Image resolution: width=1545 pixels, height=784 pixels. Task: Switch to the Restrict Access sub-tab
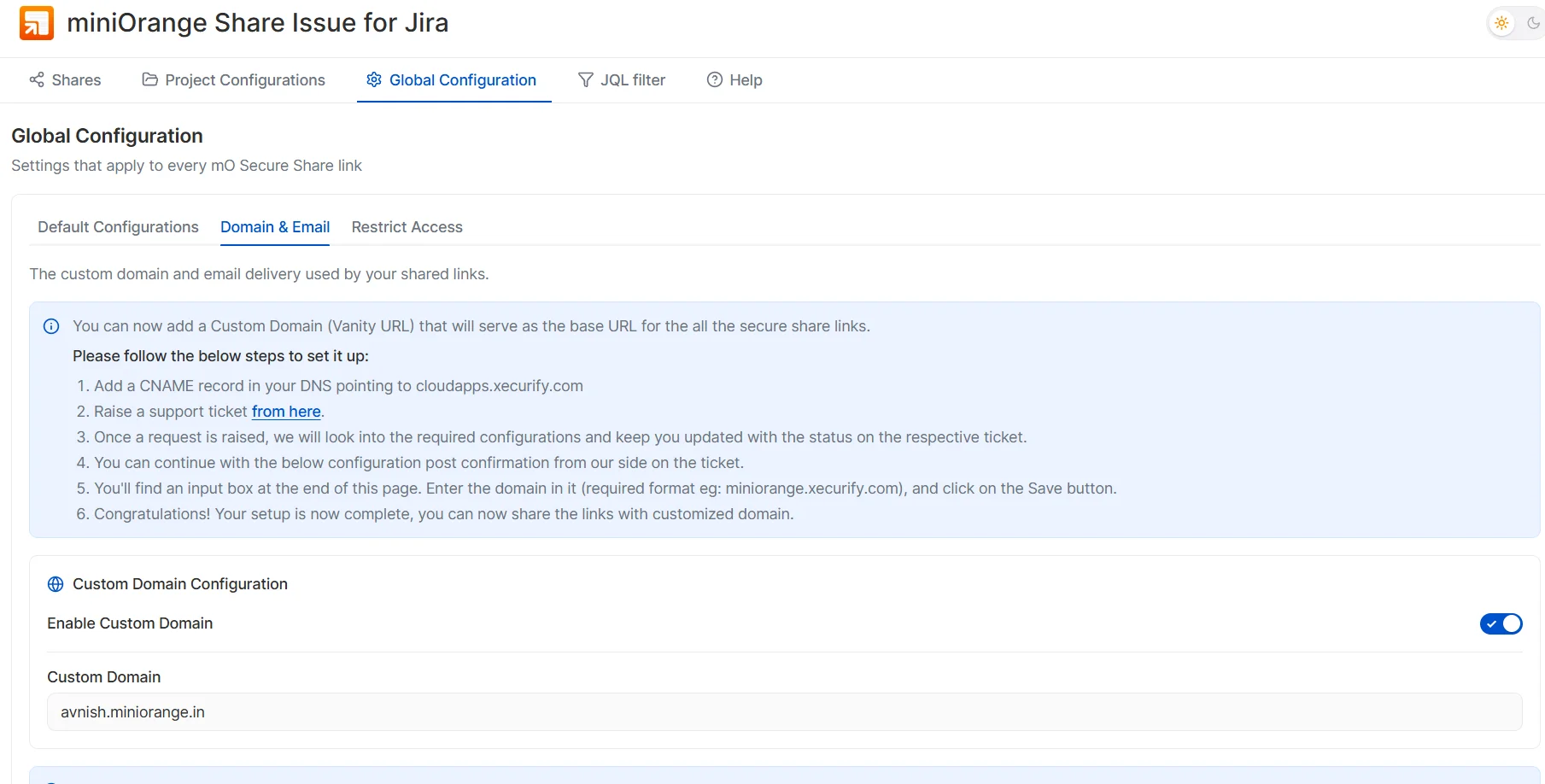(x=407, y=227)
